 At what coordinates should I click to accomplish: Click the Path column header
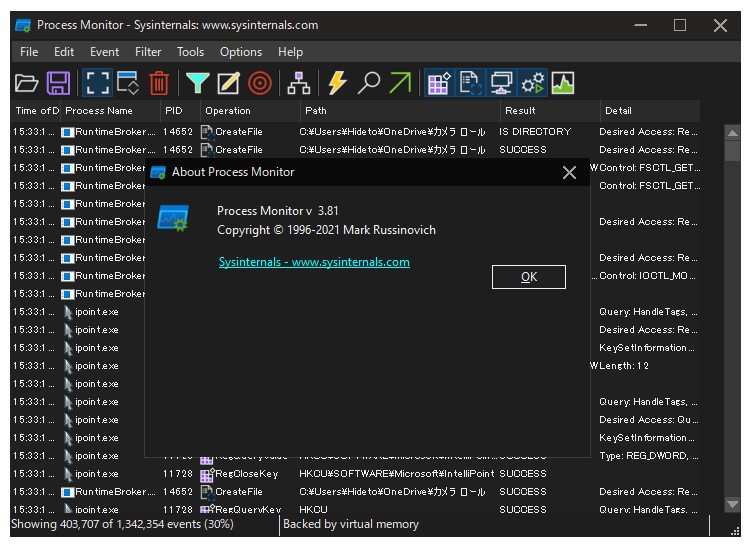pyautogui.click(x=400, y=111)
